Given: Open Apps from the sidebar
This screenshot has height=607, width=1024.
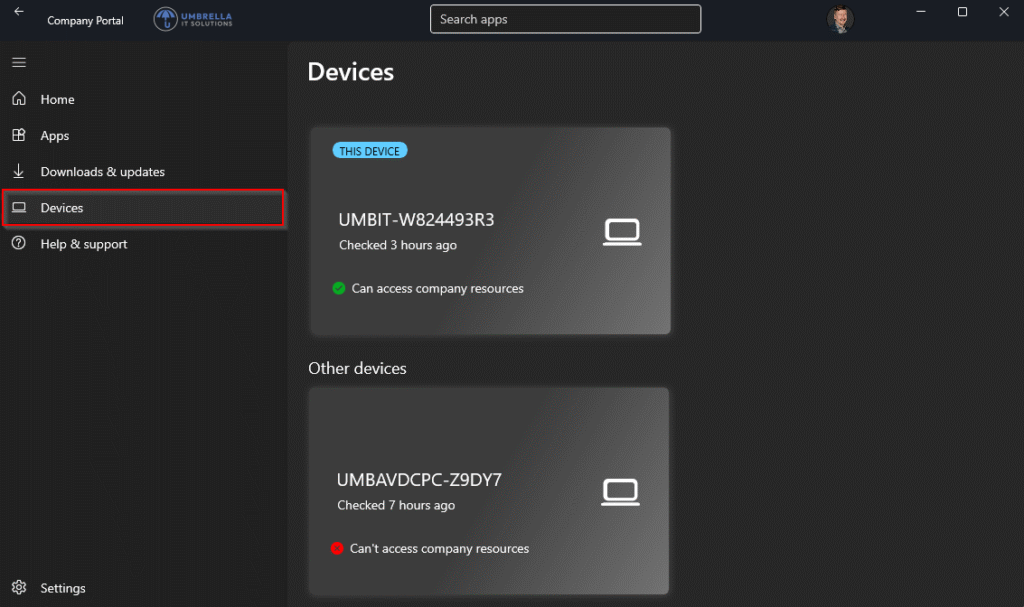Looking at the screenshot, I should (54, 136).
